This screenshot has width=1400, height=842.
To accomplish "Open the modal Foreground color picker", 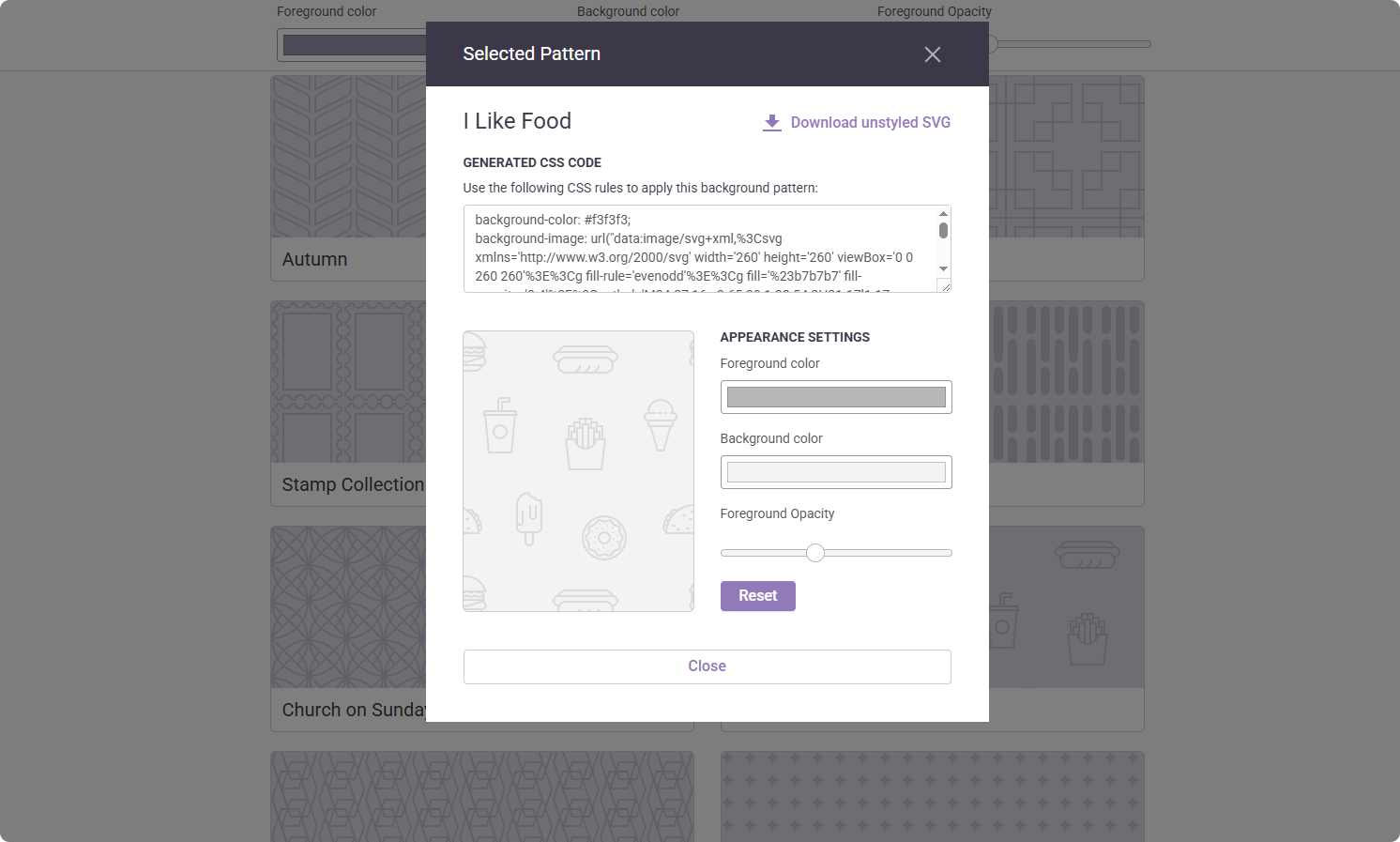I will click(x=835, y=397).
